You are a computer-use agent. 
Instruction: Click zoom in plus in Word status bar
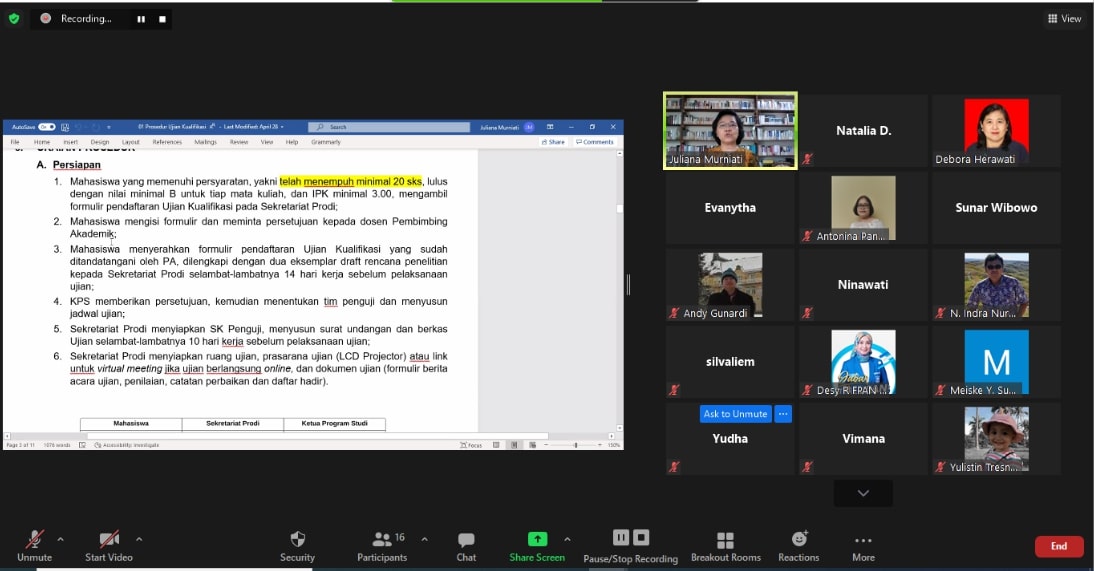pyautogui.click(x=600, y=445)
